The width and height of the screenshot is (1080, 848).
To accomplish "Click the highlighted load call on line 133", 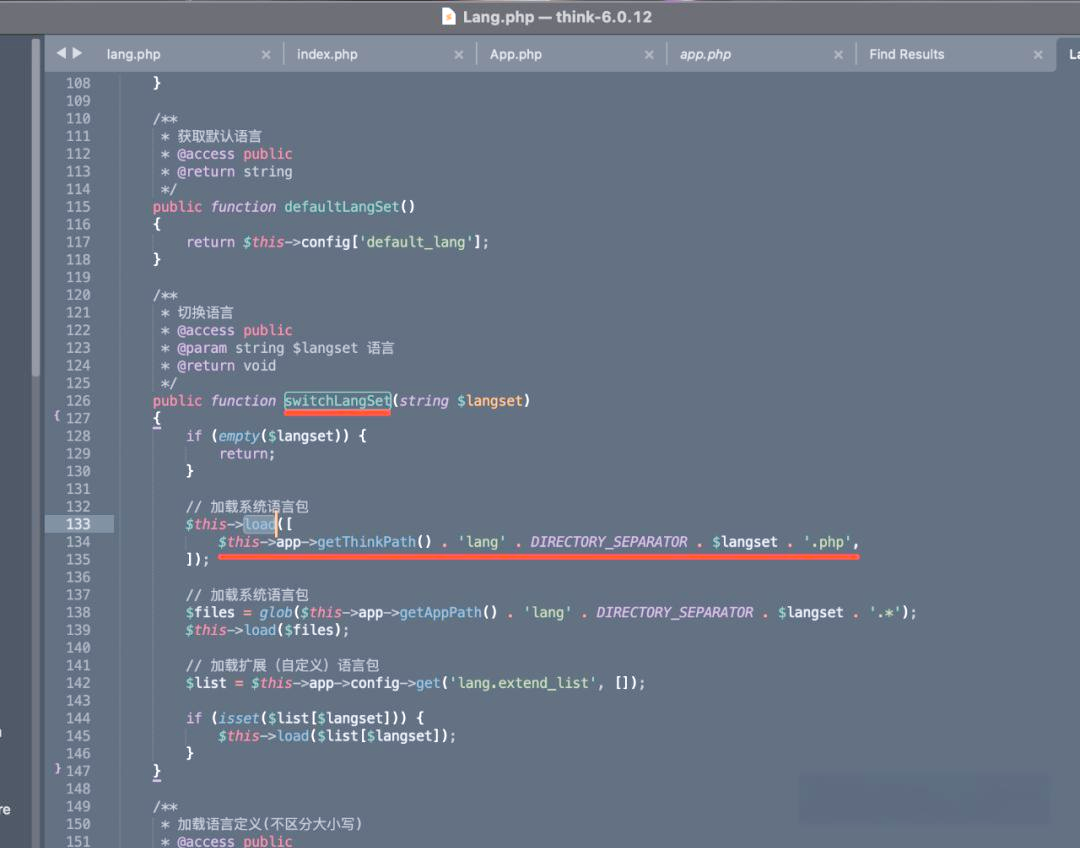I will coord(260,524).
